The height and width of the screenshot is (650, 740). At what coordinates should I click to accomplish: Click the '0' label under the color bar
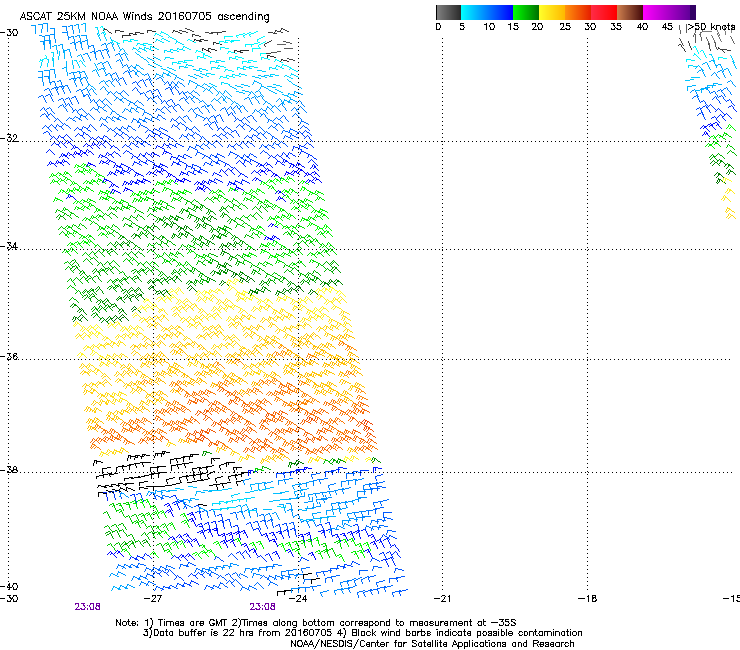[438, 27]
